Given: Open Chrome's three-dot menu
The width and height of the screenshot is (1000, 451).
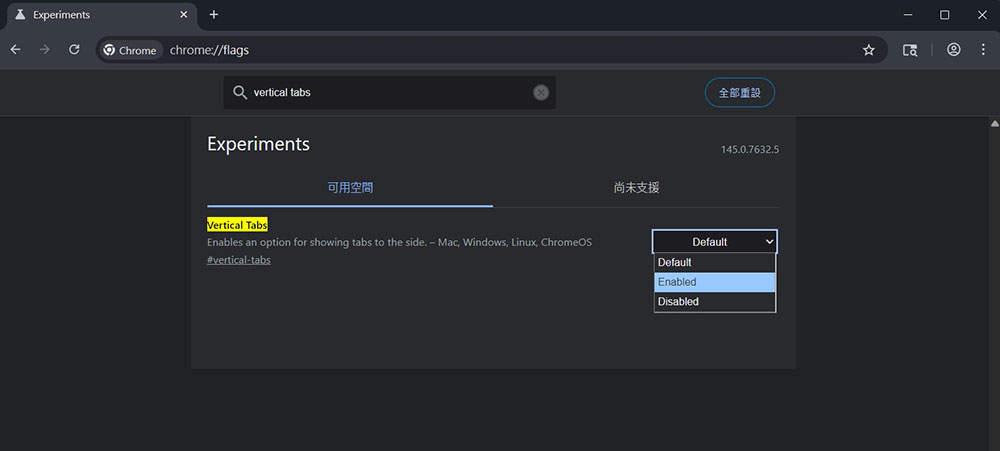Looking at the screenshot, I should point(982,50).
